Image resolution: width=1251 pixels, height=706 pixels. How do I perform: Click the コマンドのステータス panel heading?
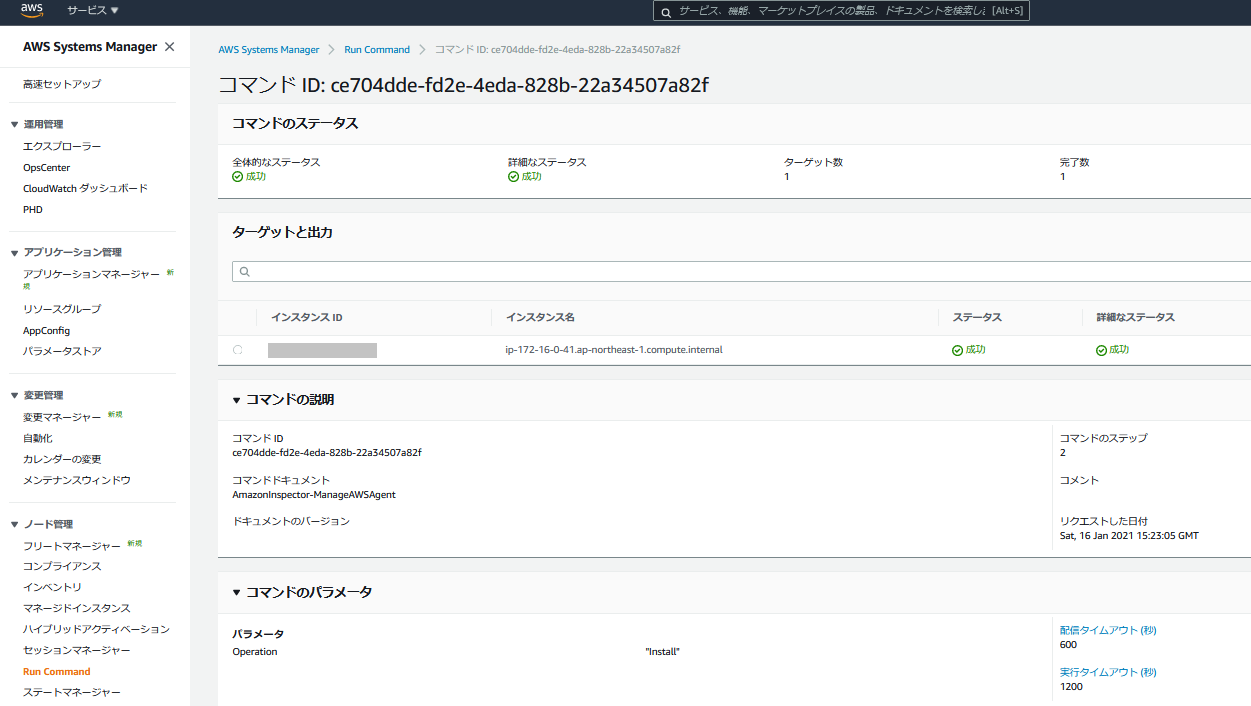[x=295, y=123]
